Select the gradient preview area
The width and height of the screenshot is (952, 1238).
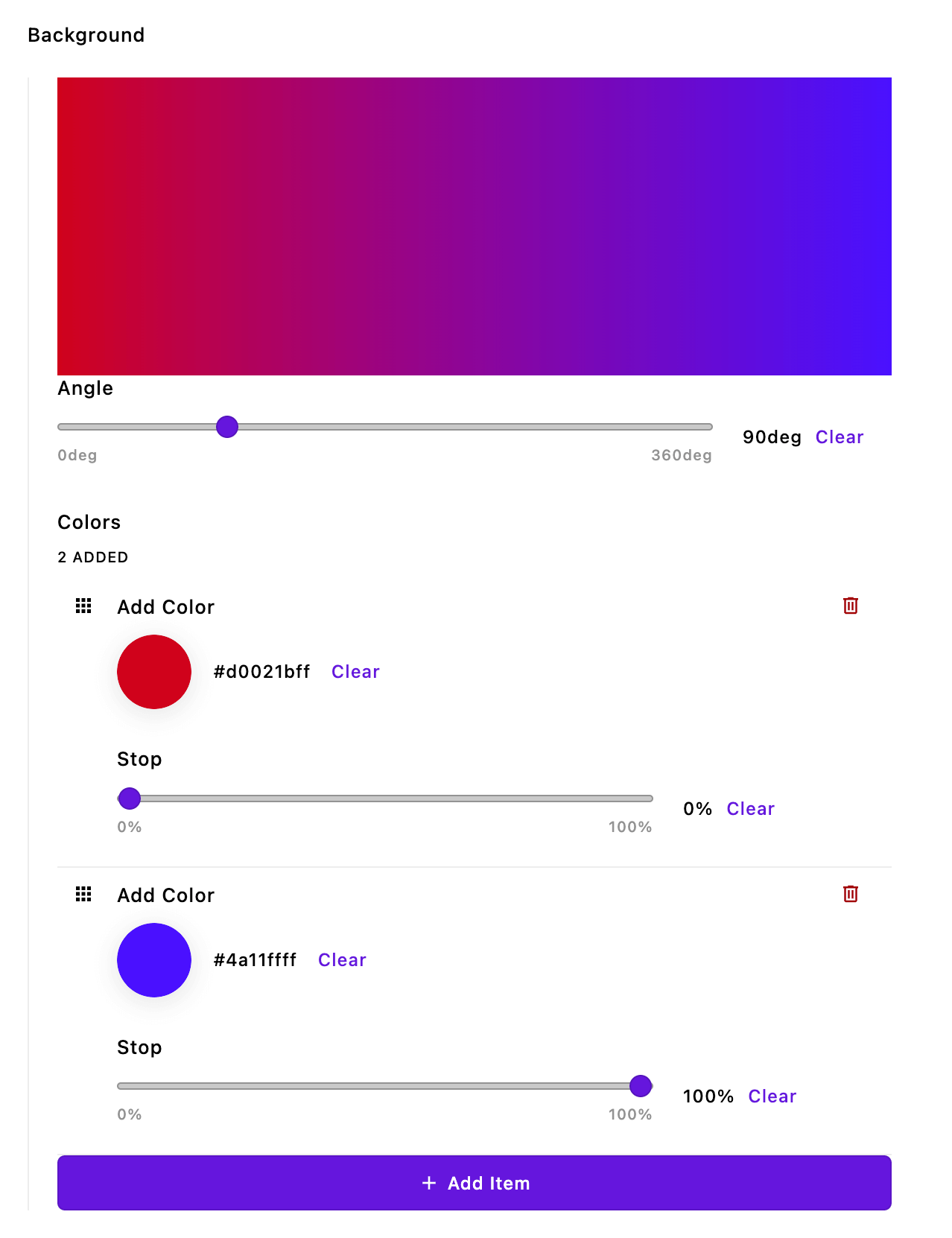[x=474, y=226]
